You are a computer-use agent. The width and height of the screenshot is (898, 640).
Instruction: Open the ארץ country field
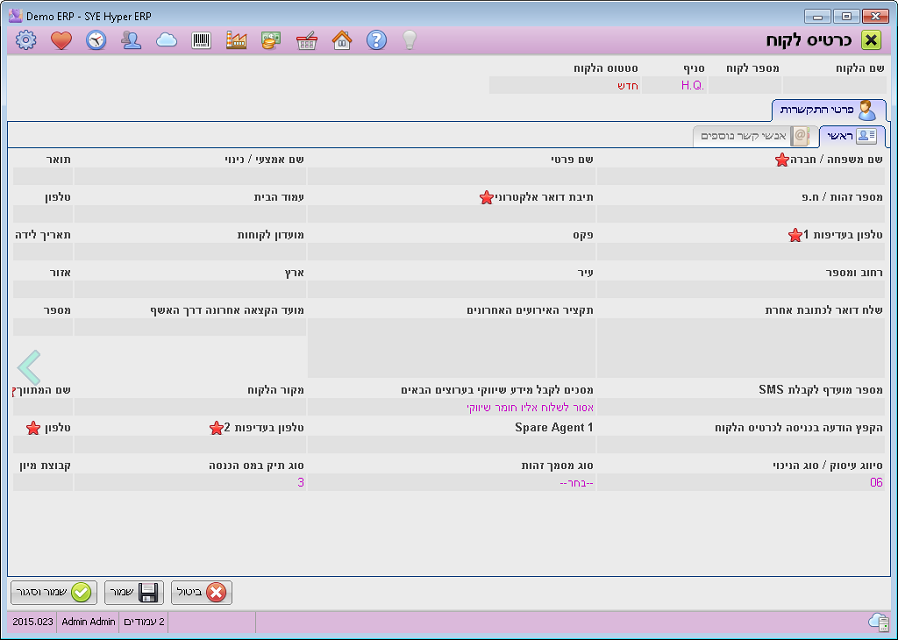pos(190,289)
